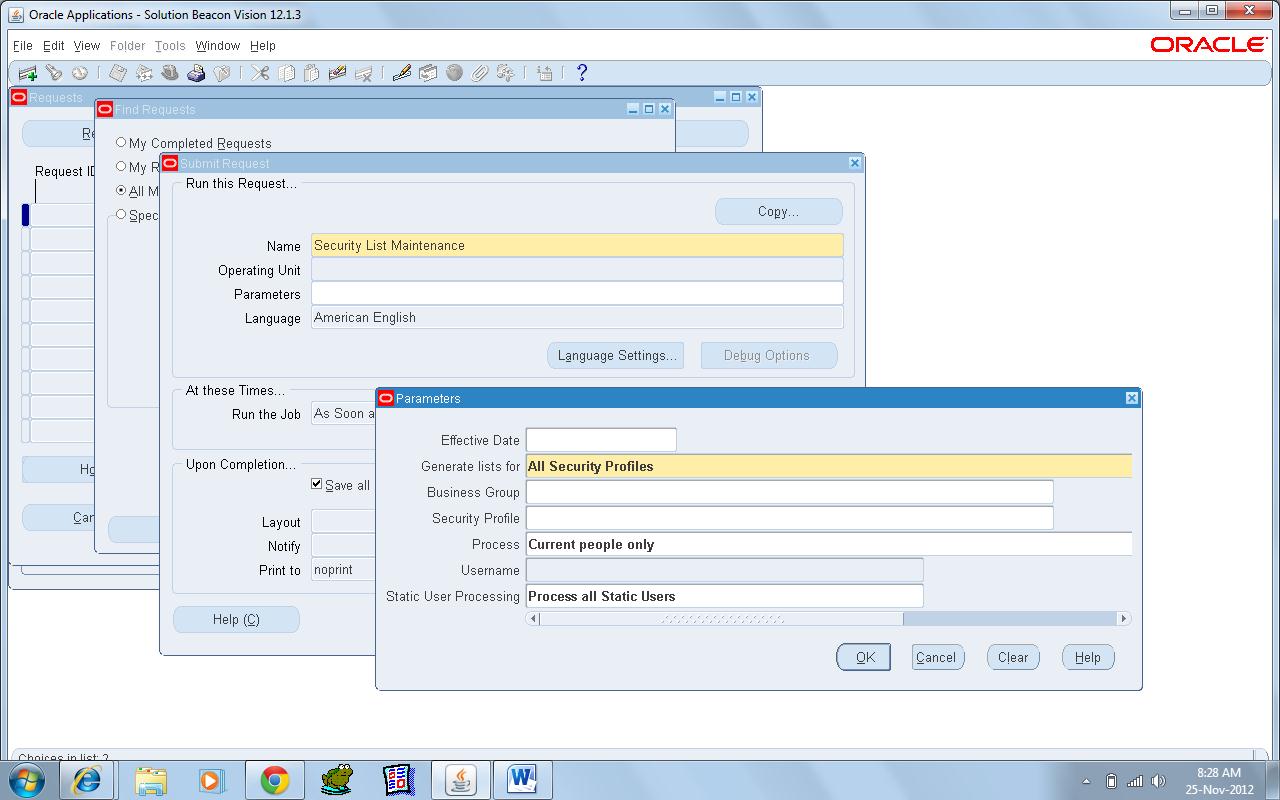Viewport: 1280px width, 800px height.
Task: Click the Clear Record eraser icon
Action: (x=337, y=73)
